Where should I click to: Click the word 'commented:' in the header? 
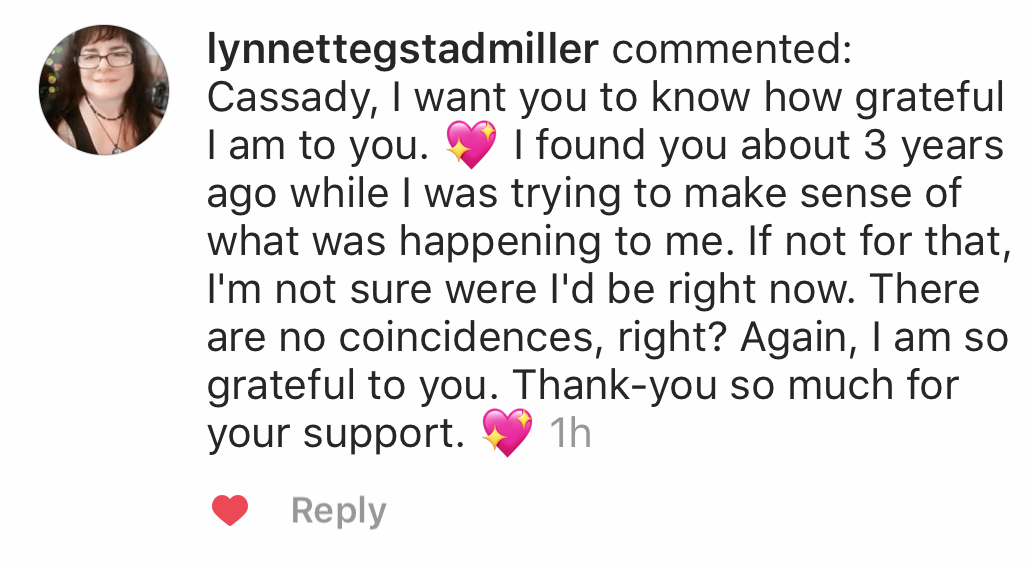[732, 49]
